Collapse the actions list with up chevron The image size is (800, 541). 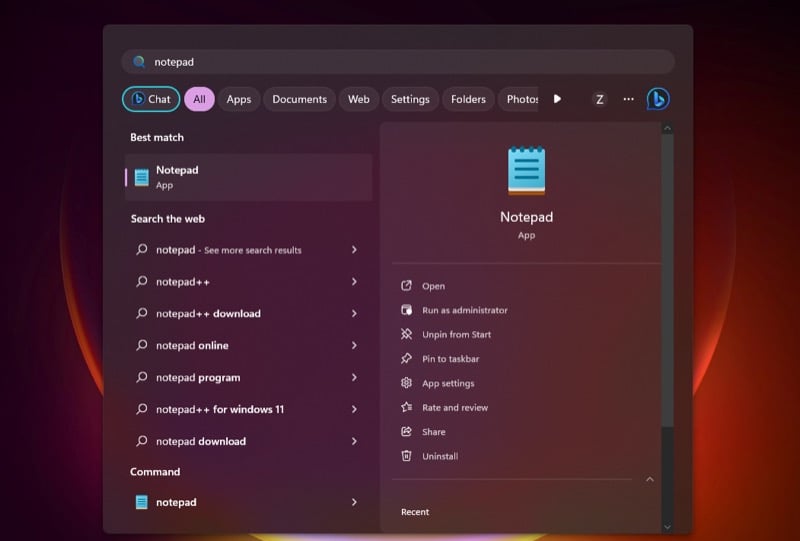(649, 479)
